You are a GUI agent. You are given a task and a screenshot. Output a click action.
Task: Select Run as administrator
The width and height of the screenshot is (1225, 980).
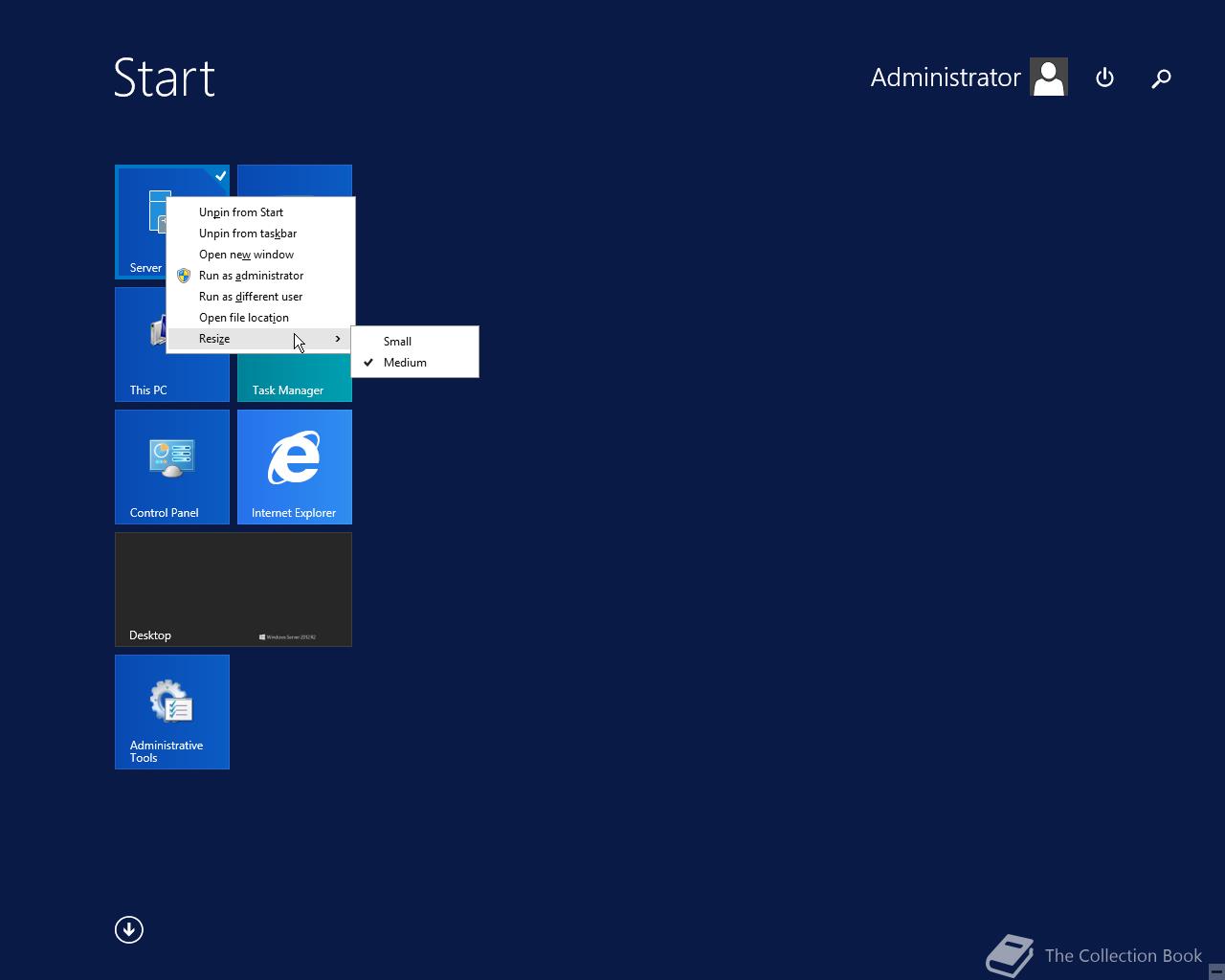[x=260, y=276]
